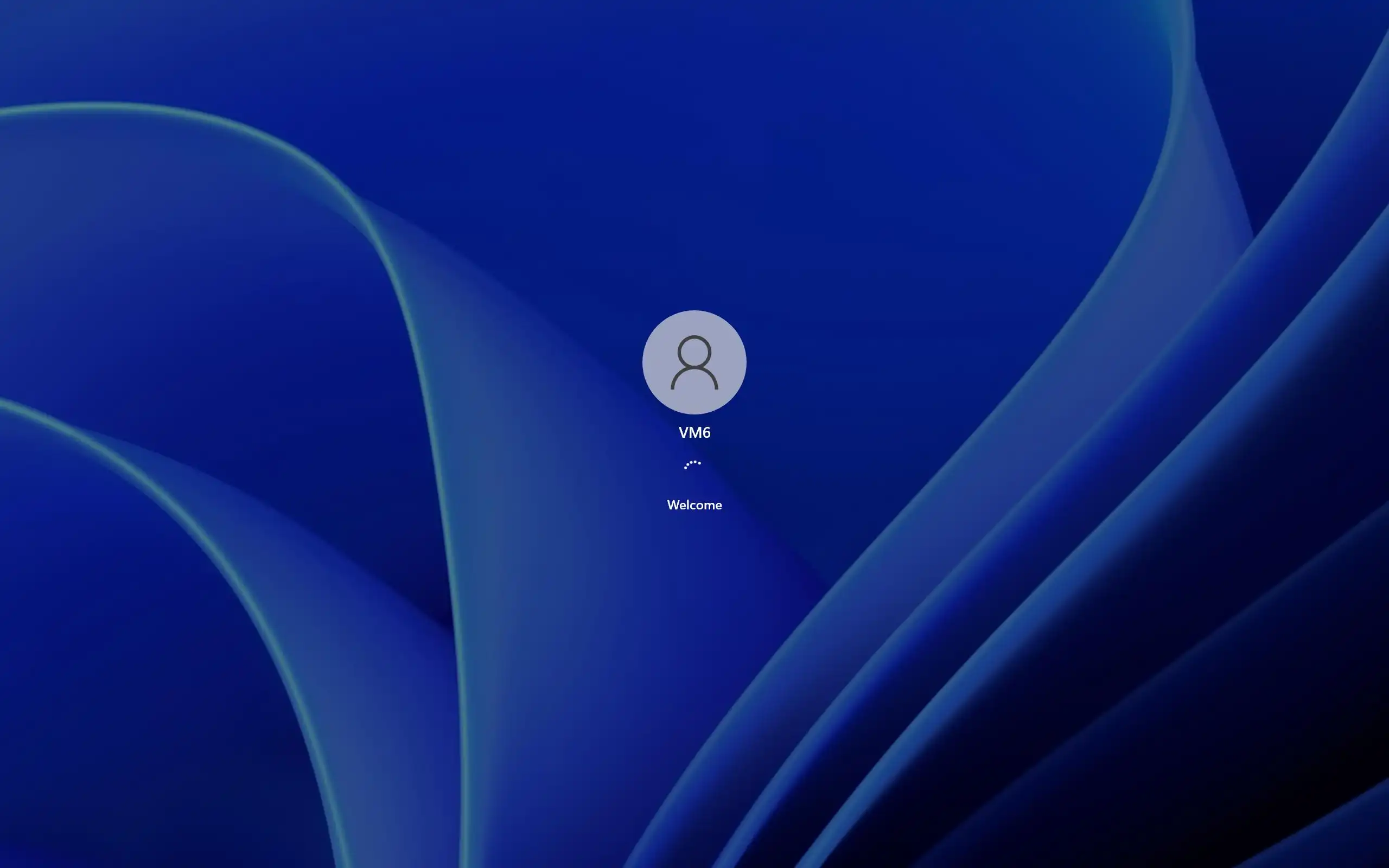Click the person silhouette inside the avatar
The height and width of the screenshot is (868, 1389).
click(694, 363)
